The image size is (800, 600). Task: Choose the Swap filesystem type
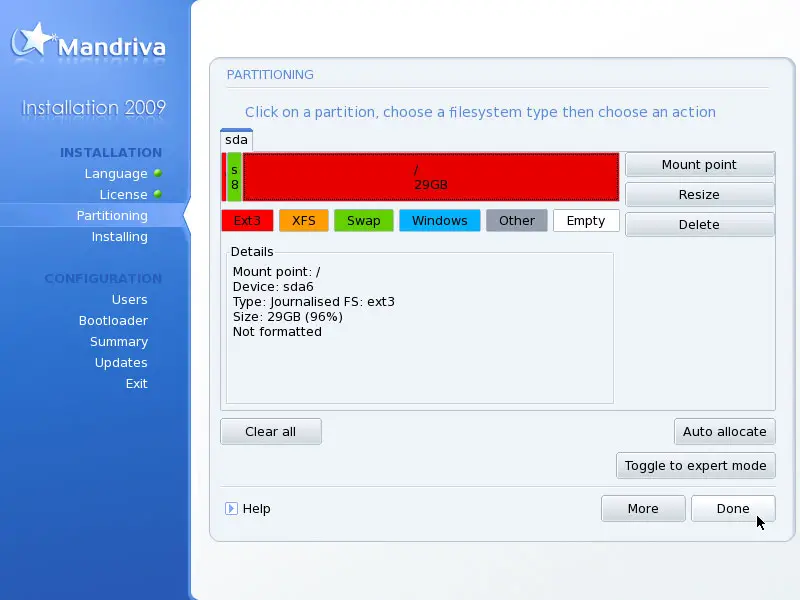point(364,221)
